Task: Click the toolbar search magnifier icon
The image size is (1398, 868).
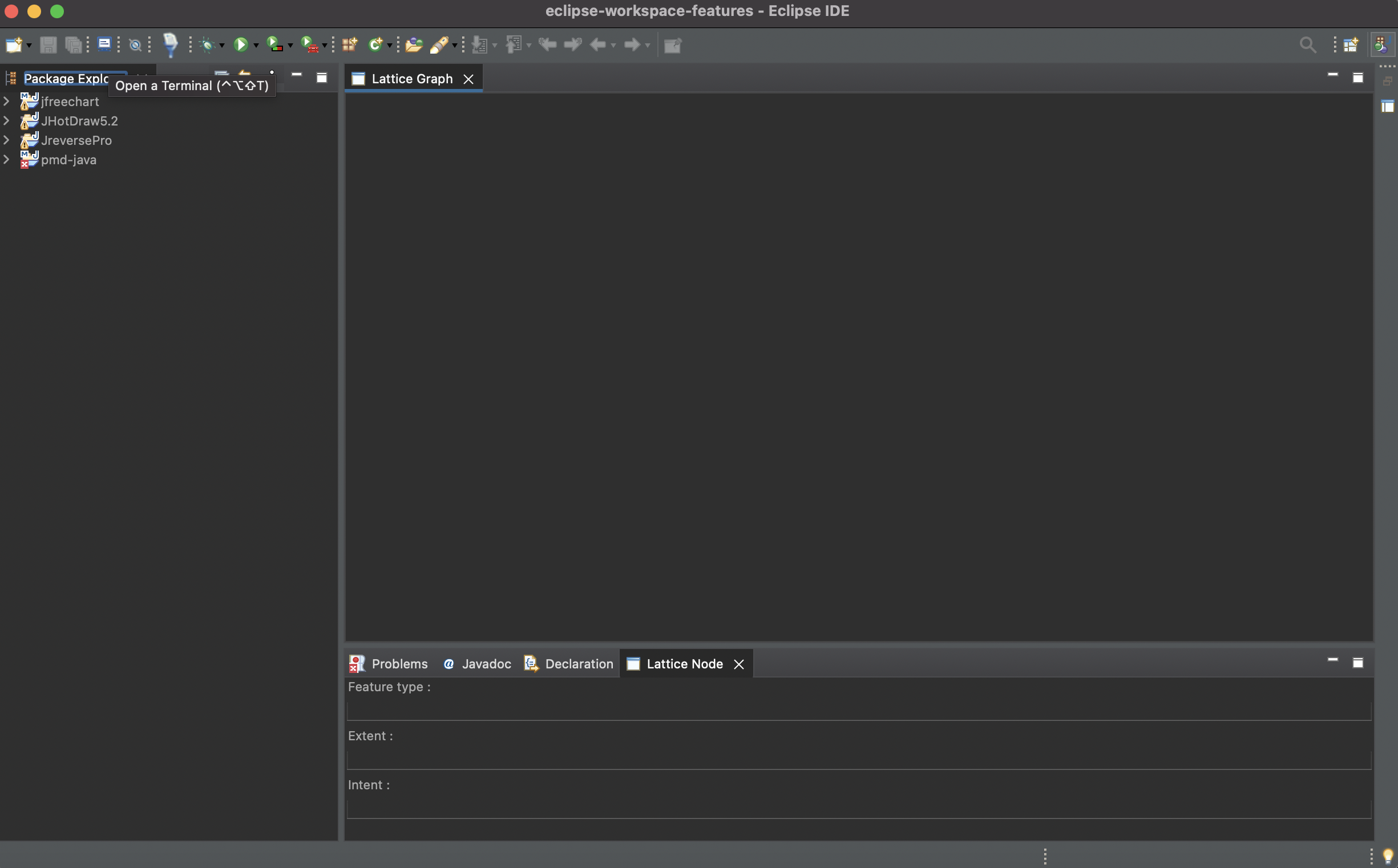Action: click(1308, 45)
